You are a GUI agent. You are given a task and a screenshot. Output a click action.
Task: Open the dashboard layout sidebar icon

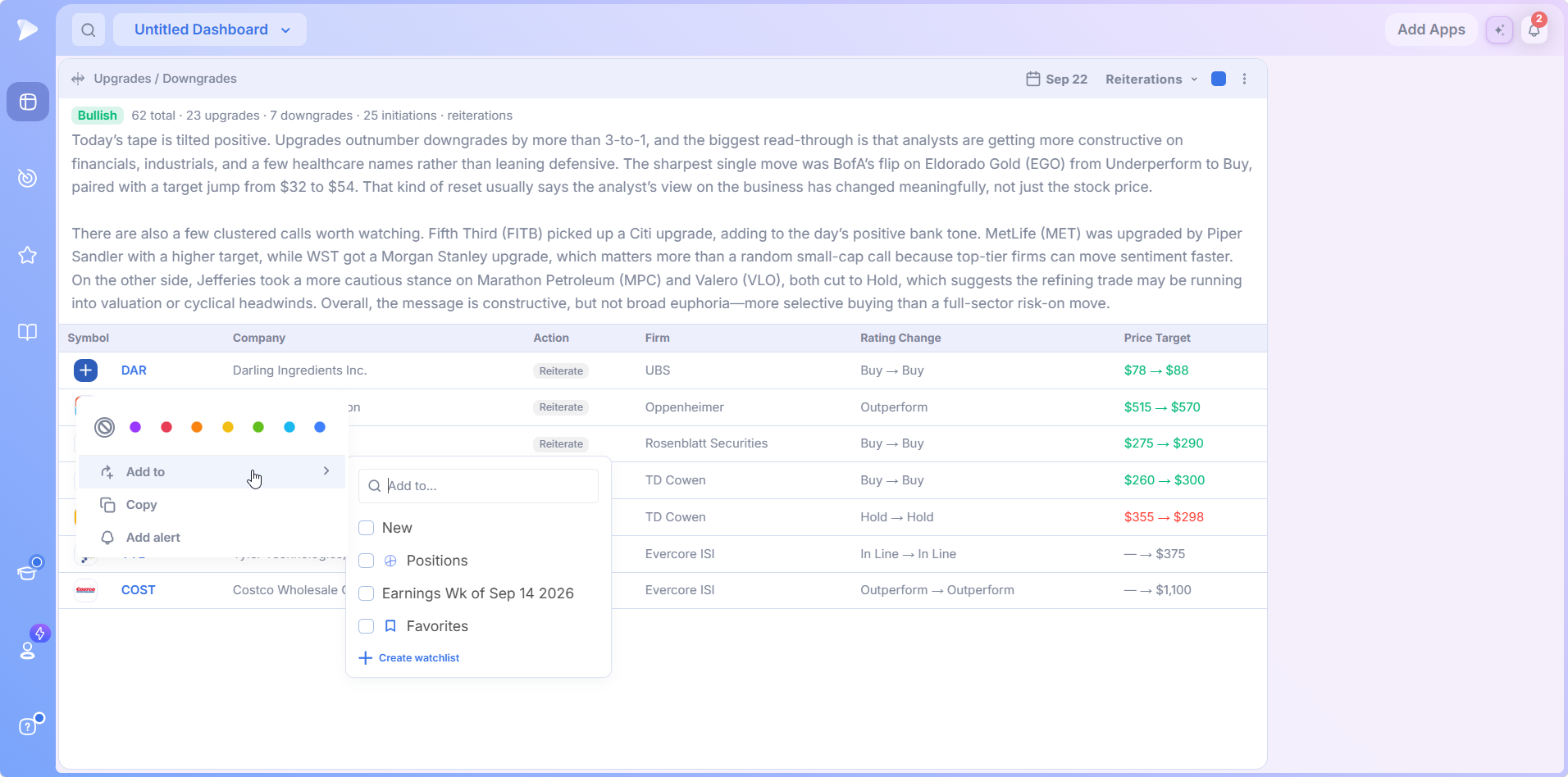(x=28, y=102)
